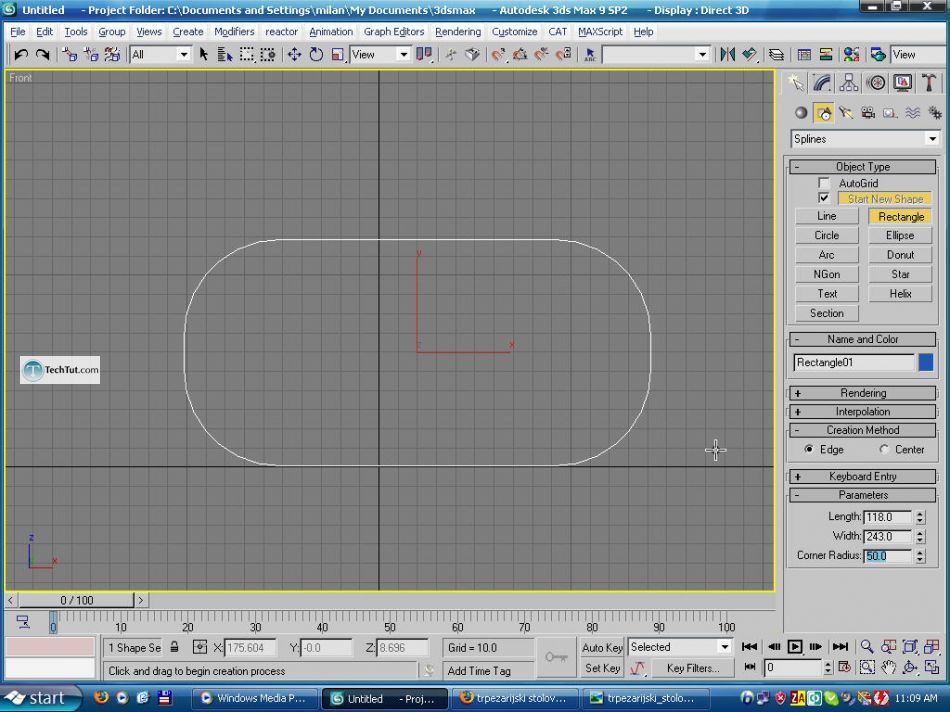Select the Center creation method
This screenshot has width=950, height=712.
[x=884, y=449]
